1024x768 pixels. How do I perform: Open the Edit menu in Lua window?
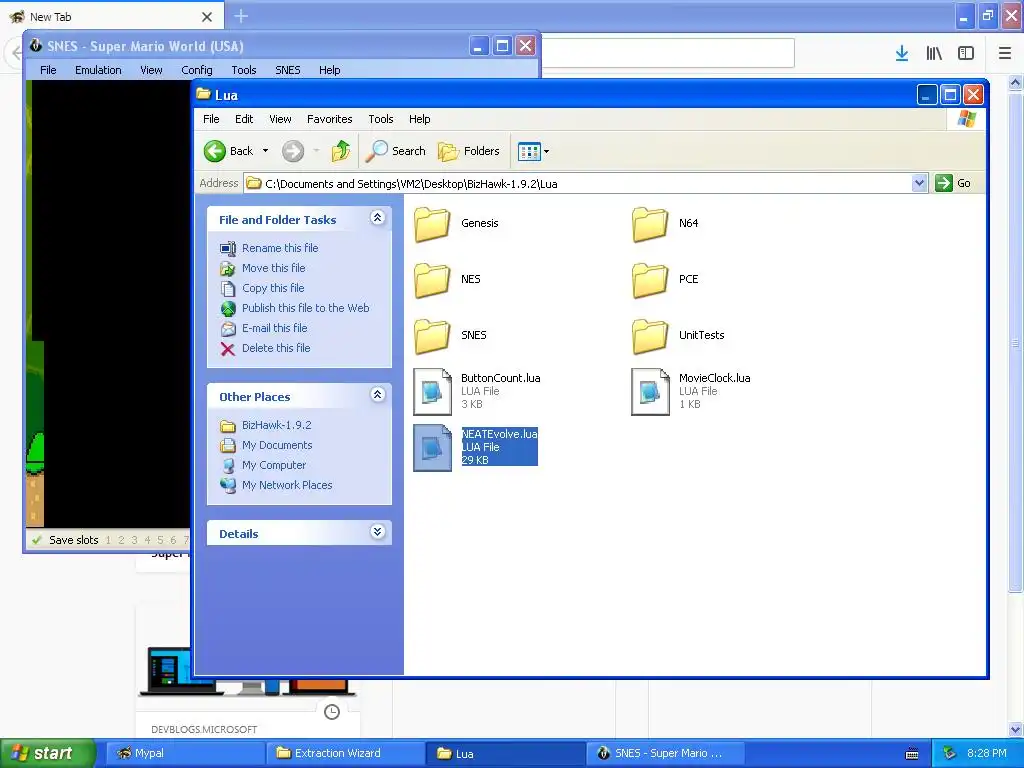coord(244,119)
